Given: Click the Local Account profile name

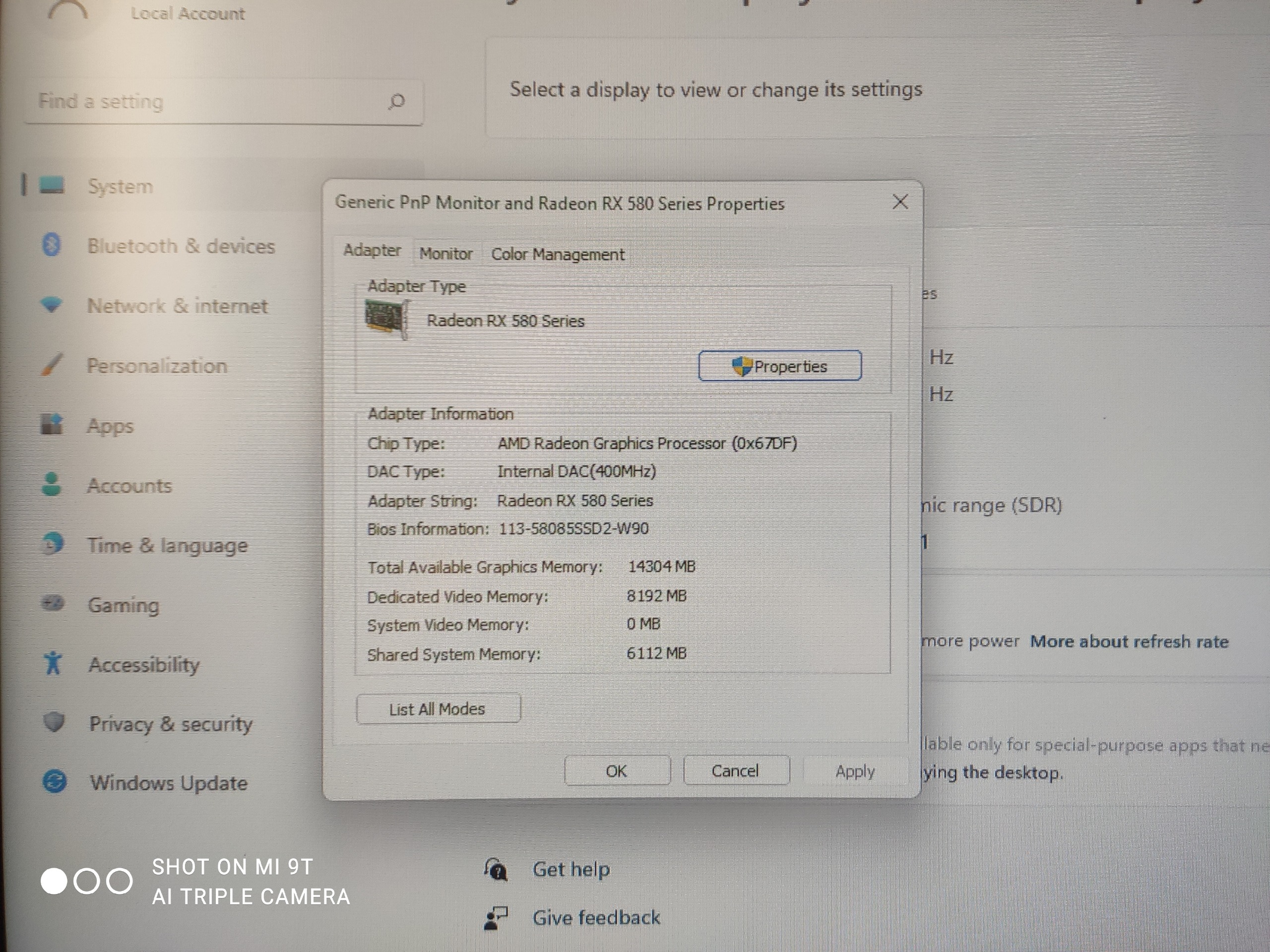Looking at the screenshot, I should [188, 13].
